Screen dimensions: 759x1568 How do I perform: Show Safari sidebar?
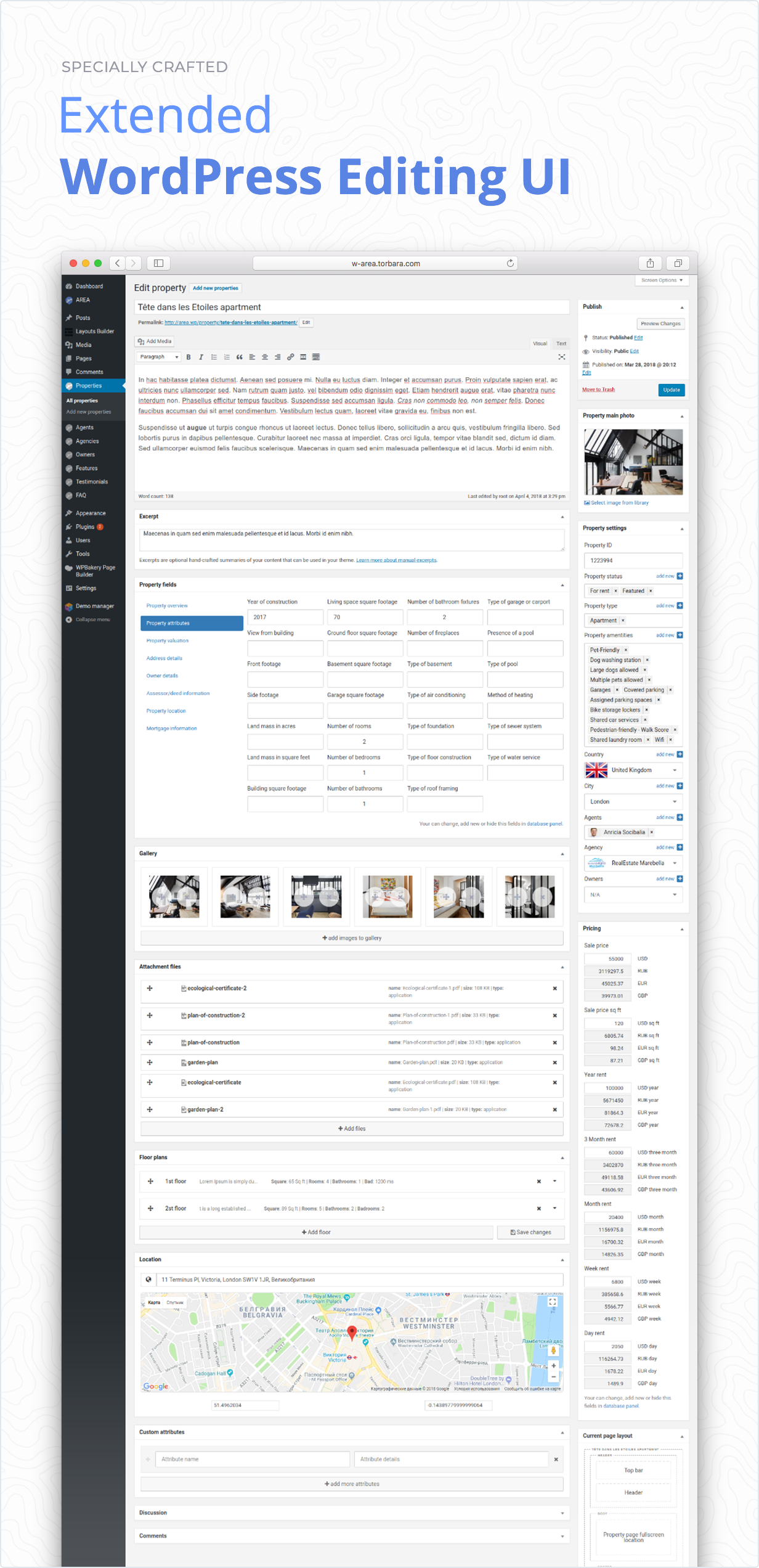(158, 263)
